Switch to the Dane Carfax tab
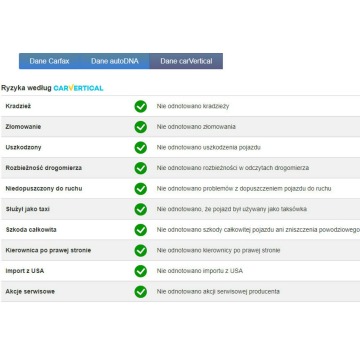The height and width of the screenshot is (360, 360). (x=49, y=61)
